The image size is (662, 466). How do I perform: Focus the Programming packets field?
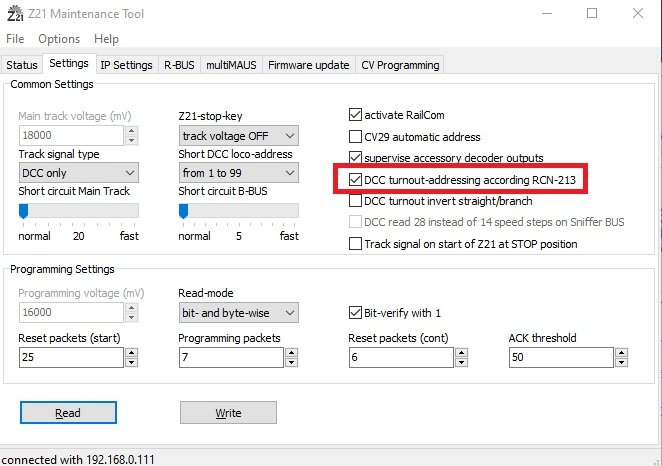coord(231,358)
